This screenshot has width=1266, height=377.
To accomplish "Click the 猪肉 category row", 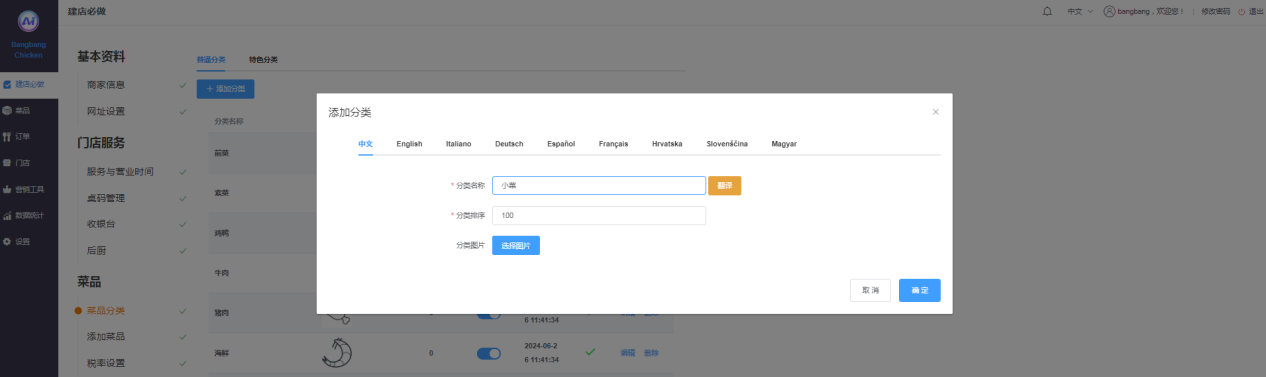I will tap(221, 313).
